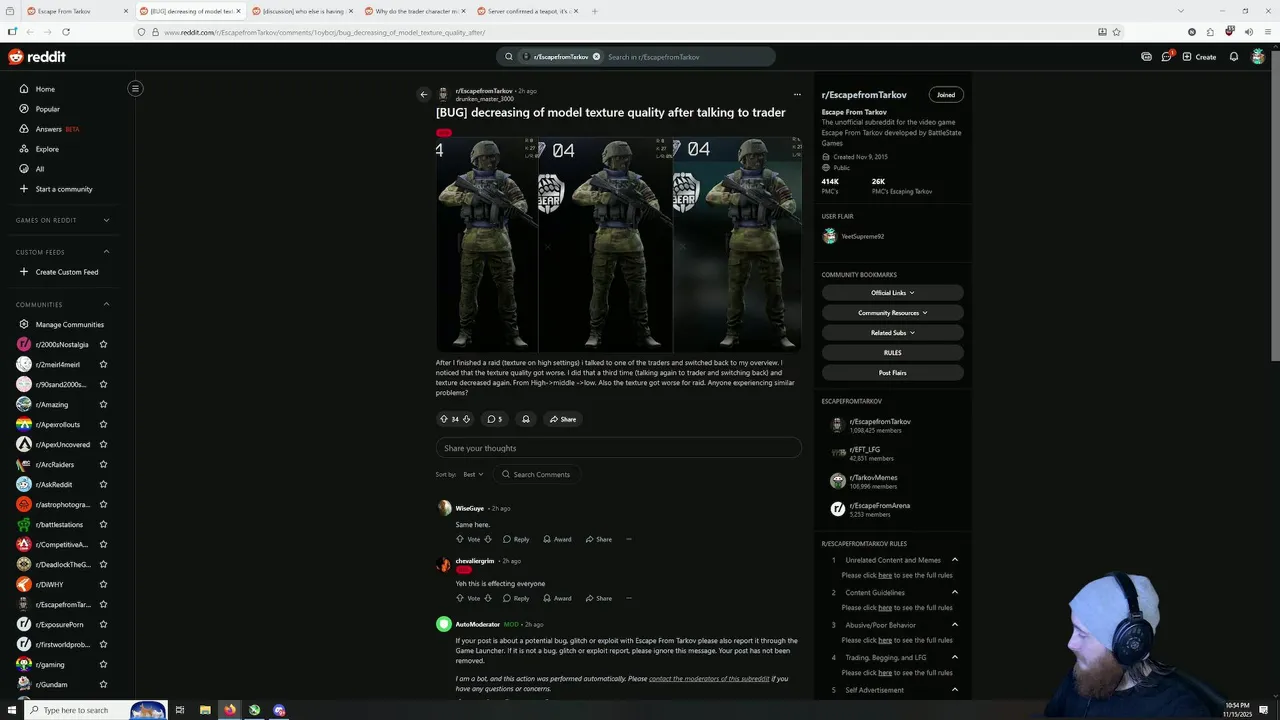Open the texture comparison post image
The height and width of the screenshot is (720, 1280).
coord(618,244)
